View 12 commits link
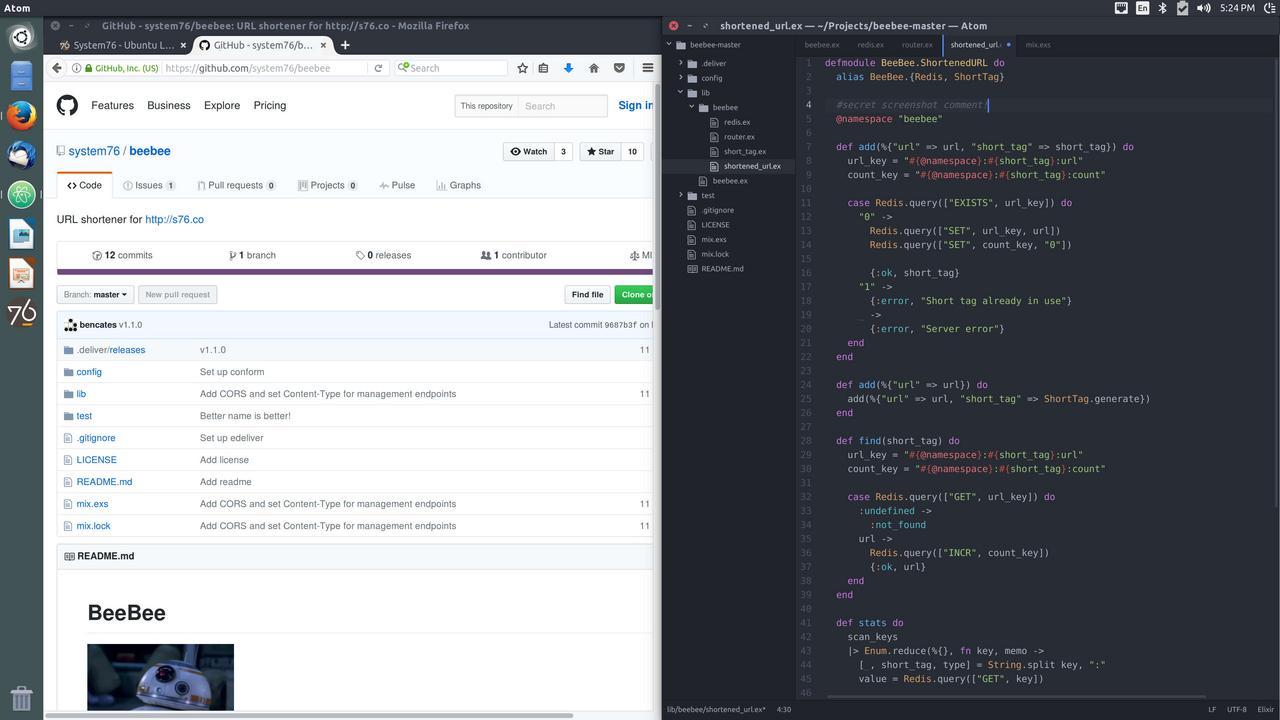The width and height of the screenshot is (1280, 720). click(x=122, y=255)
